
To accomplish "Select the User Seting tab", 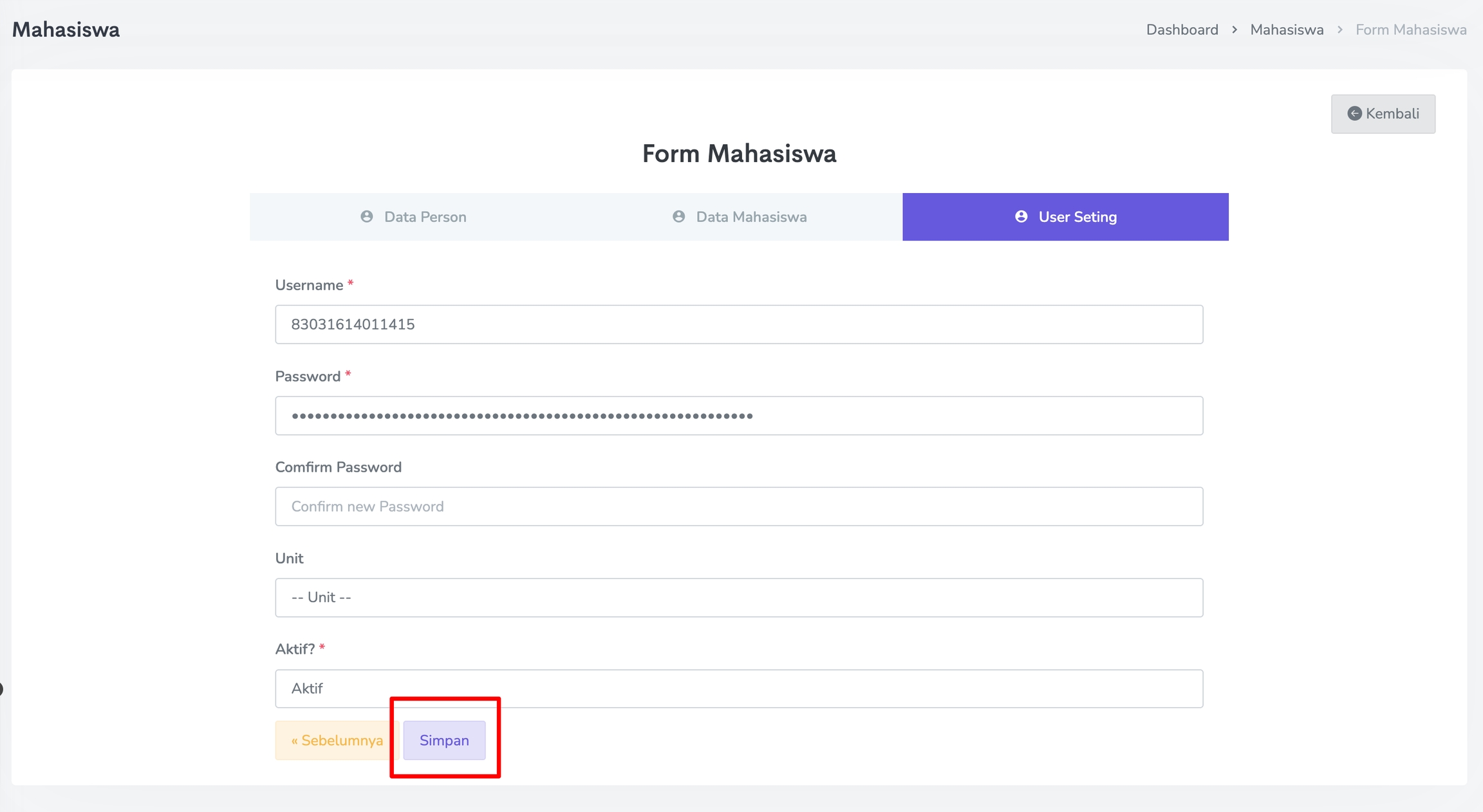I will [x=1065, y=217].
